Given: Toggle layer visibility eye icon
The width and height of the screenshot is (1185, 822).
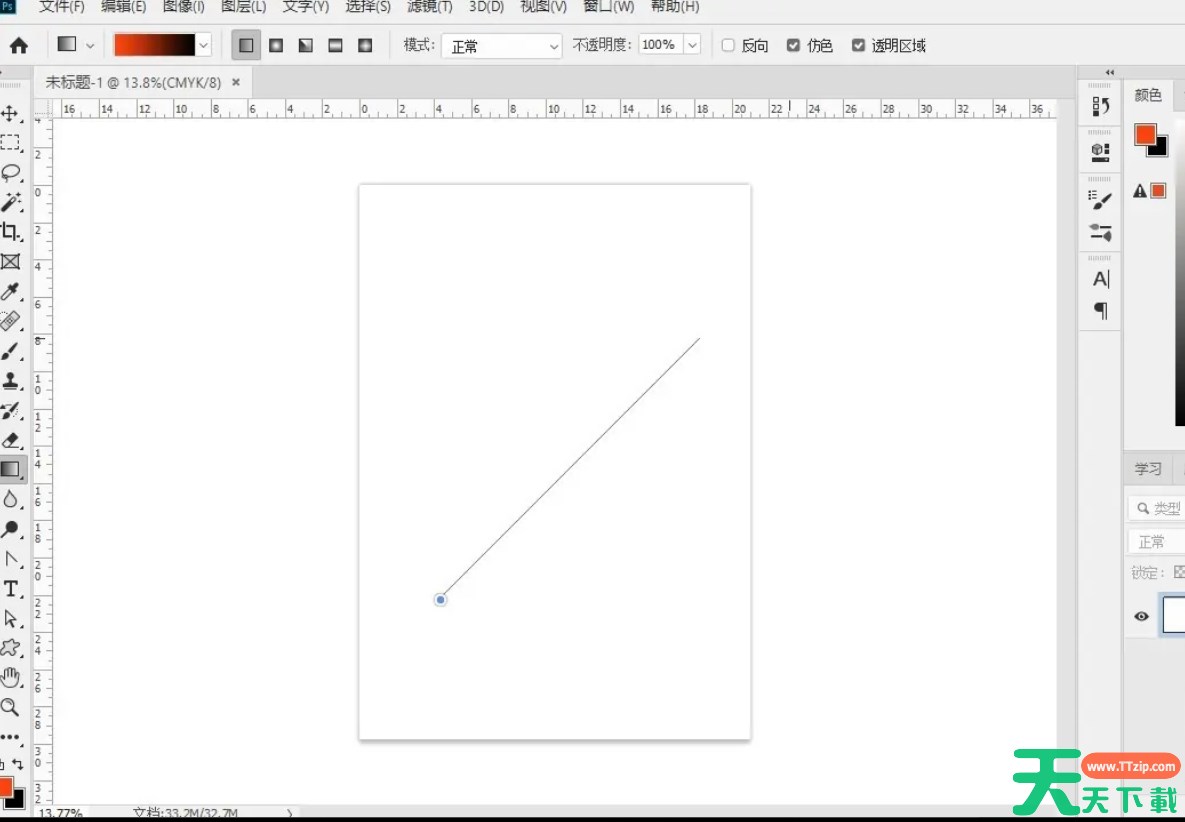Looking at the screenshot, I should tap(1141, 617).
